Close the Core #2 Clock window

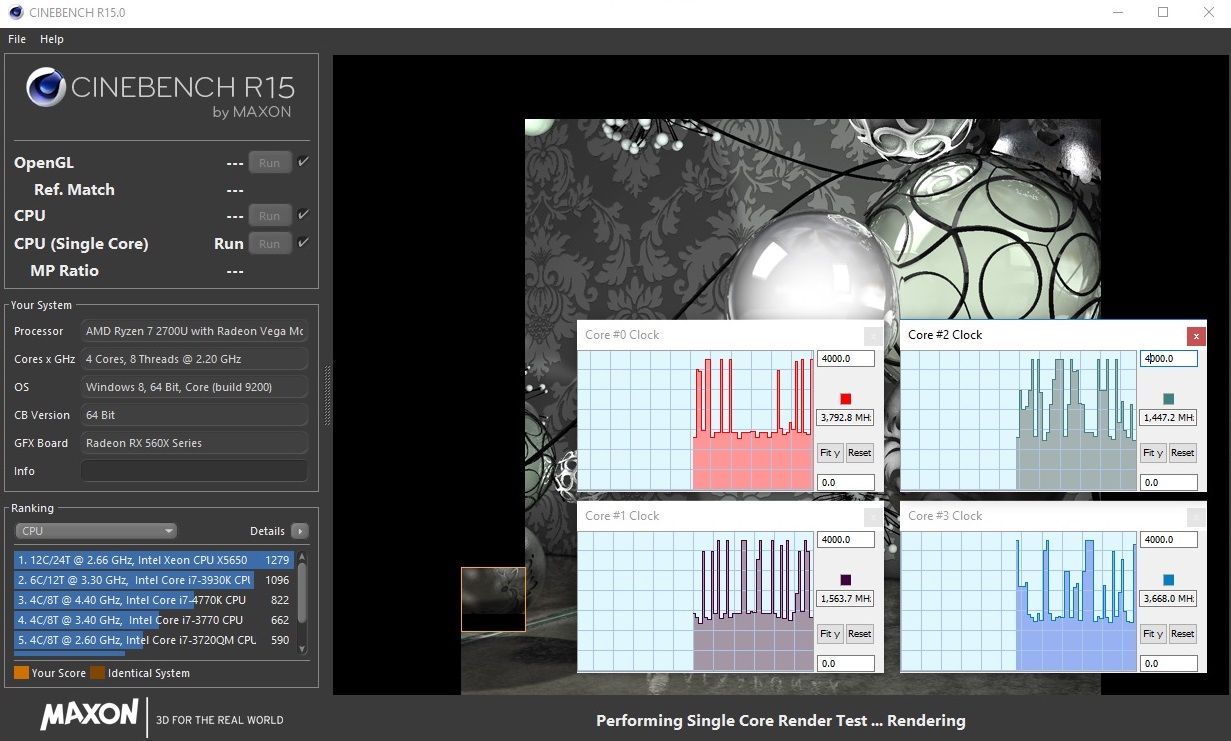point(1196,336)
